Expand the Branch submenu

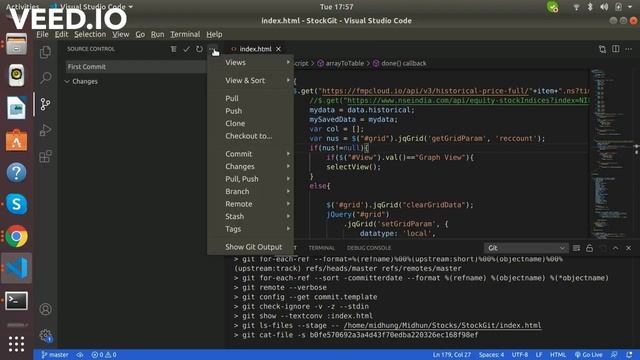[x=250, y=191]
